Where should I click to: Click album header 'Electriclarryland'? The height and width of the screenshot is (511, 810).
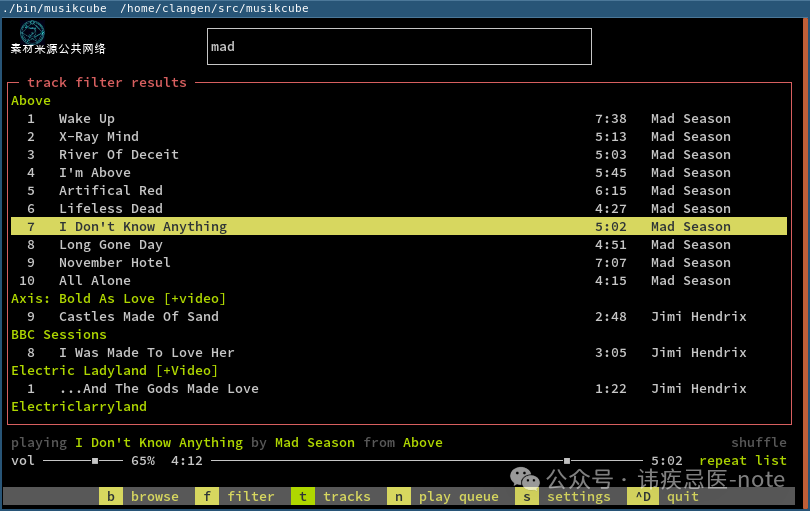coord(79,407)
